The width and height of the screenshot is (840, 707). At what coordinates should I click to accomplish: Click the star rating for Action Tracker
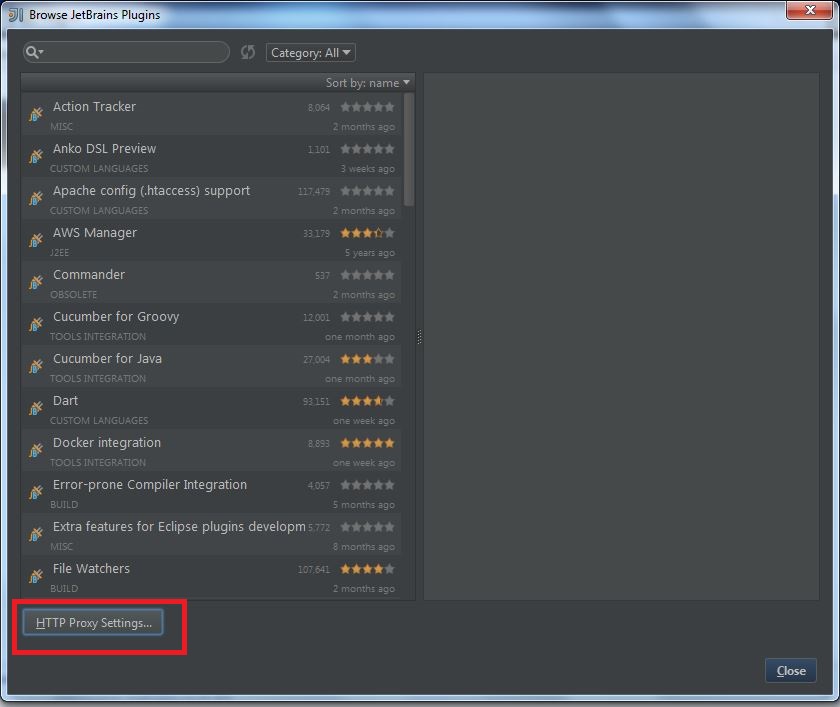click(x=368, y=107)
